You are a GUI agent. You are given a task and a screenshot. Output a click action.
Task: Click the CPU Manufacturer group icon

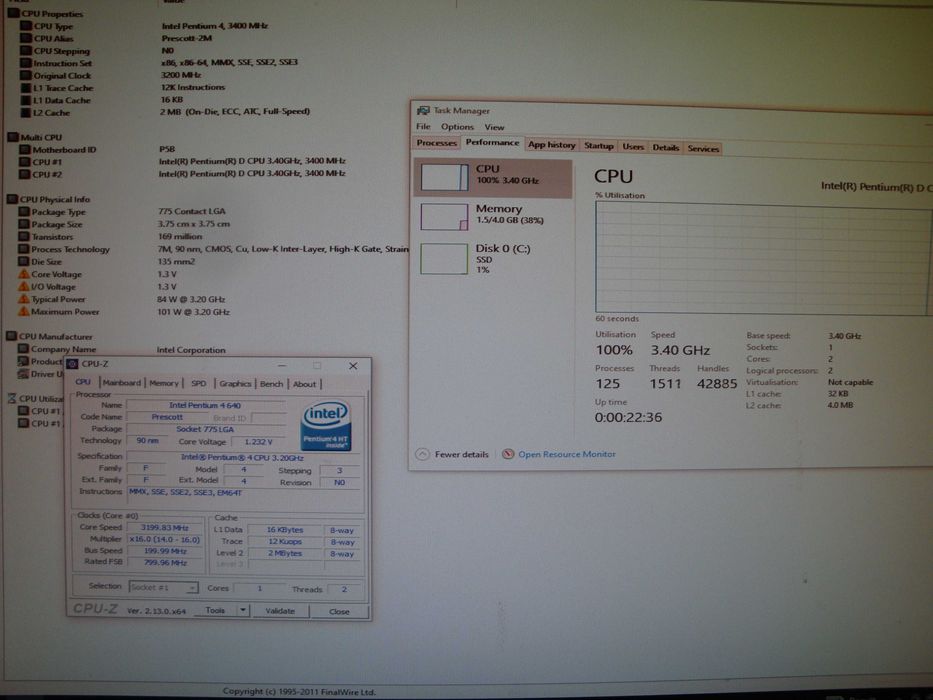[x=11, y=336]
